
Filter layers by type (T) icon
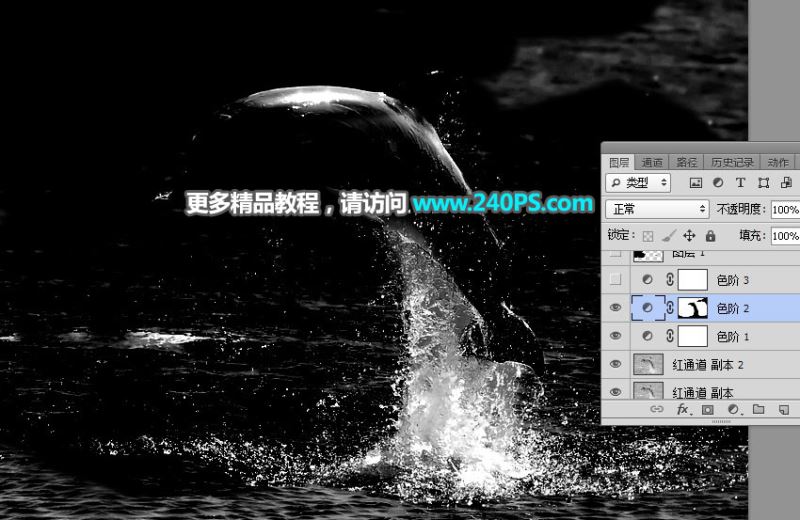(740, 183)
